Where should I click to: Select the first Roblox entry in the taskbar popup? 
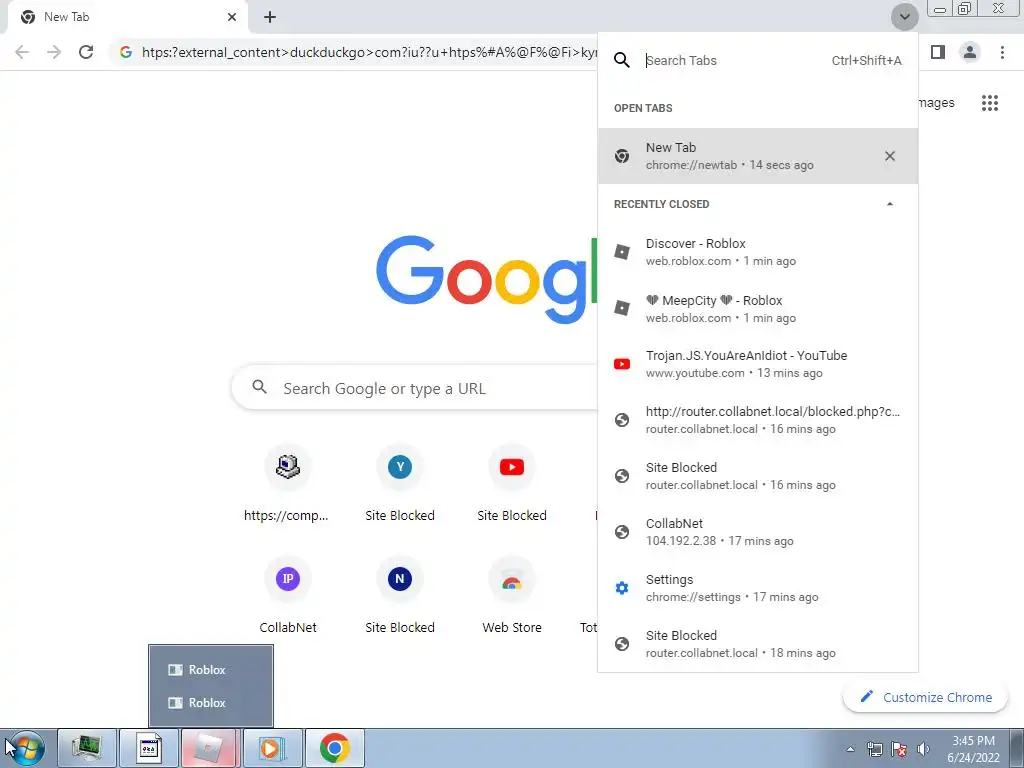tap(210, 670)
